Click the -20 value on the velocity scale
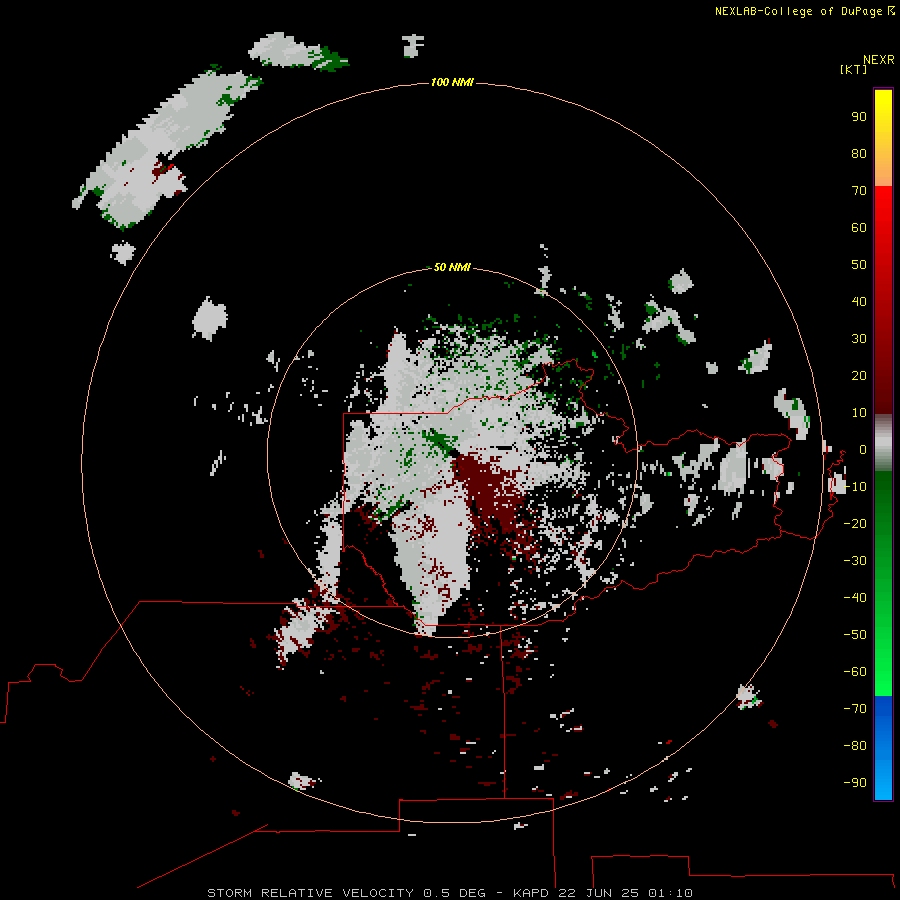900x900 pixels. [855, 524]
